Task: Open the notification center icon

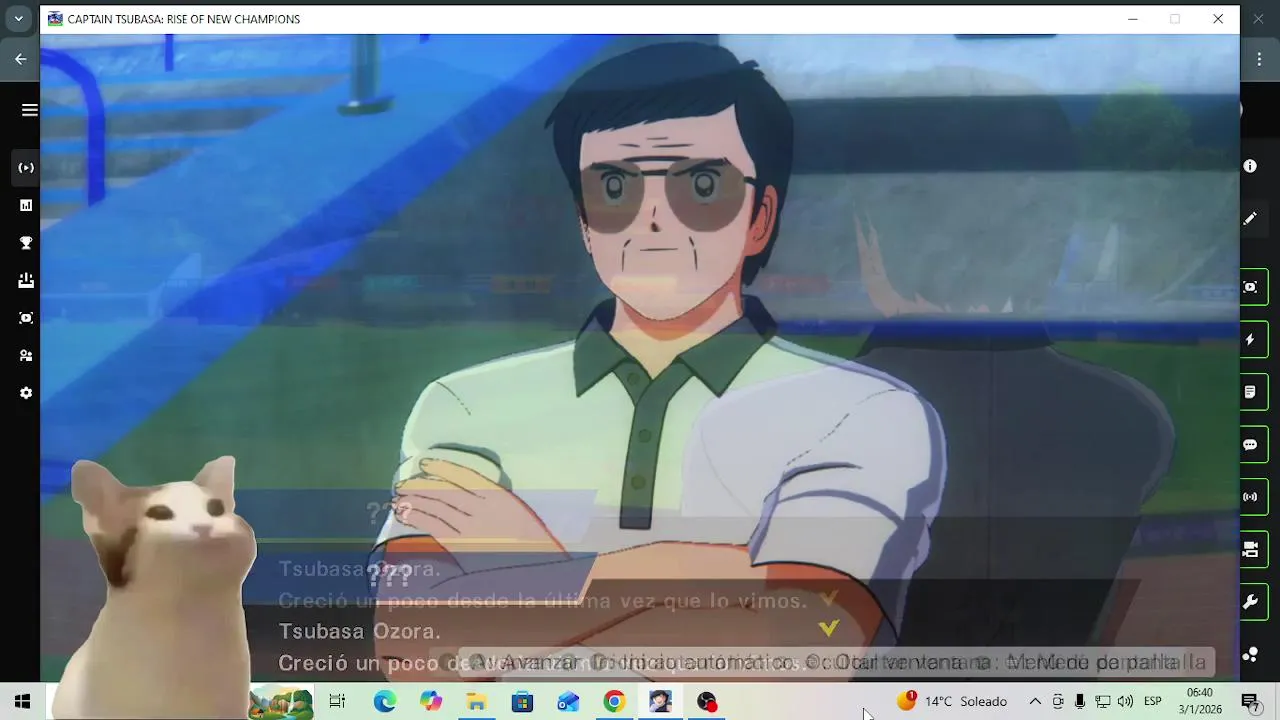Action: (x=1250, y=702)
